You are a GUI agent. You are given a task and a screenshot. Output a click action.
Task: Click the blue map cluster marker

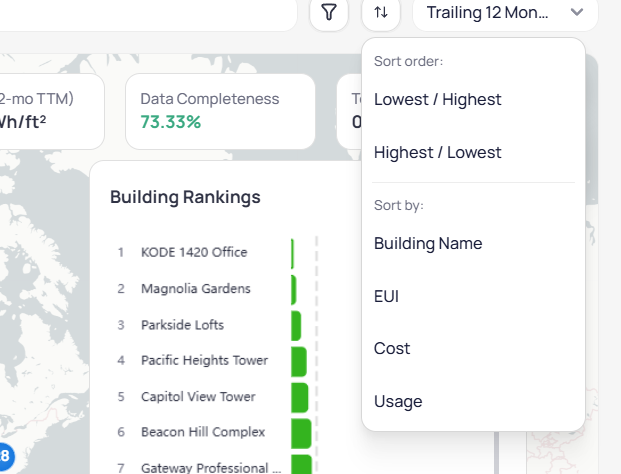6,456
